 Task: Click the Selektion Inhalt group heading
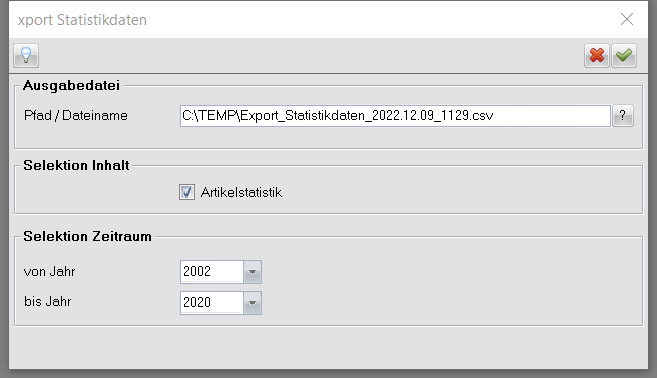pyautogui.click(x=76, y=165)
